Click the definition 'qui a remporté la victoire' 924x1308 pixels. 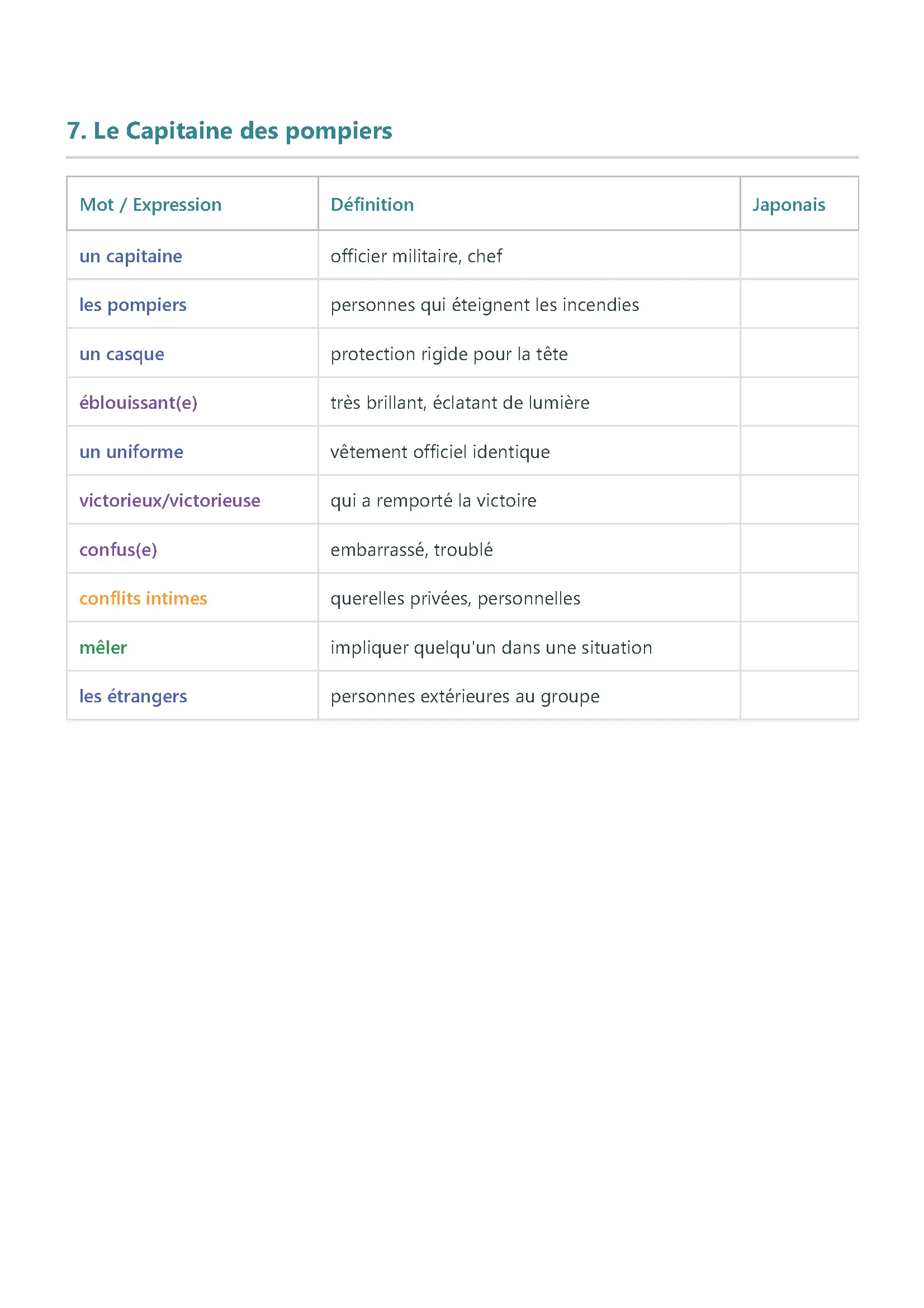tap(433, 500)
